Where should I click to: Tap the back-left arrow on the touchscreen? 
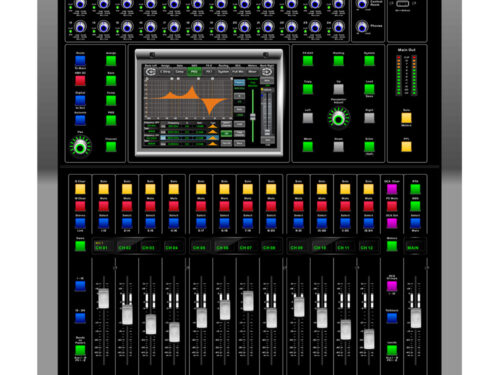pos(151,72)
